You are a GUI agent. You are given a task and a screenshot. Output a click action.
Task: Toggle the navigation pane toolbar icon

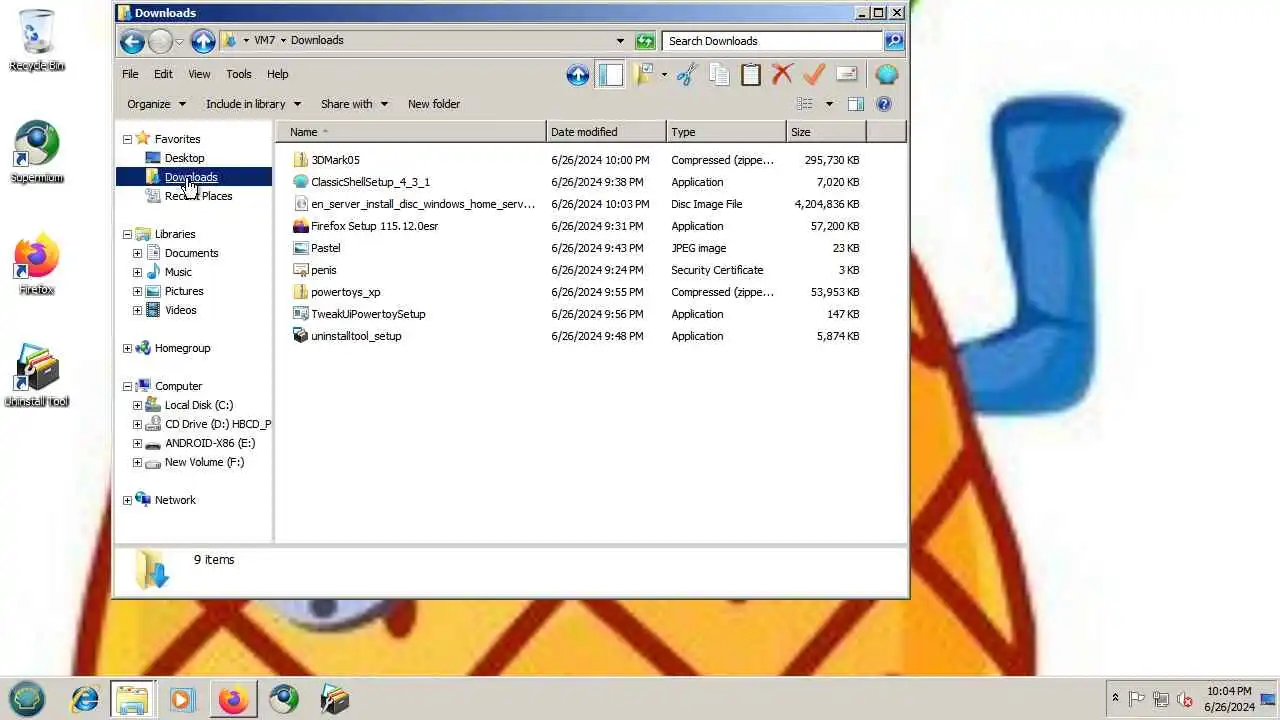(610, 75)
